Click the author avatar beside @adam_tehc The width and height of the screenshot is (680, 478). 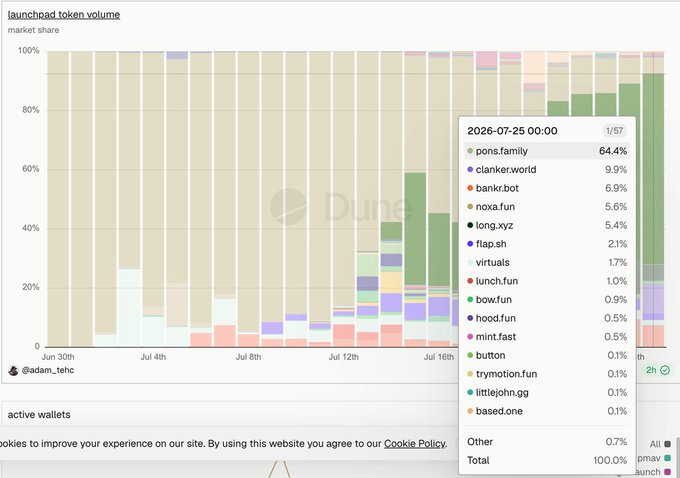13,370
